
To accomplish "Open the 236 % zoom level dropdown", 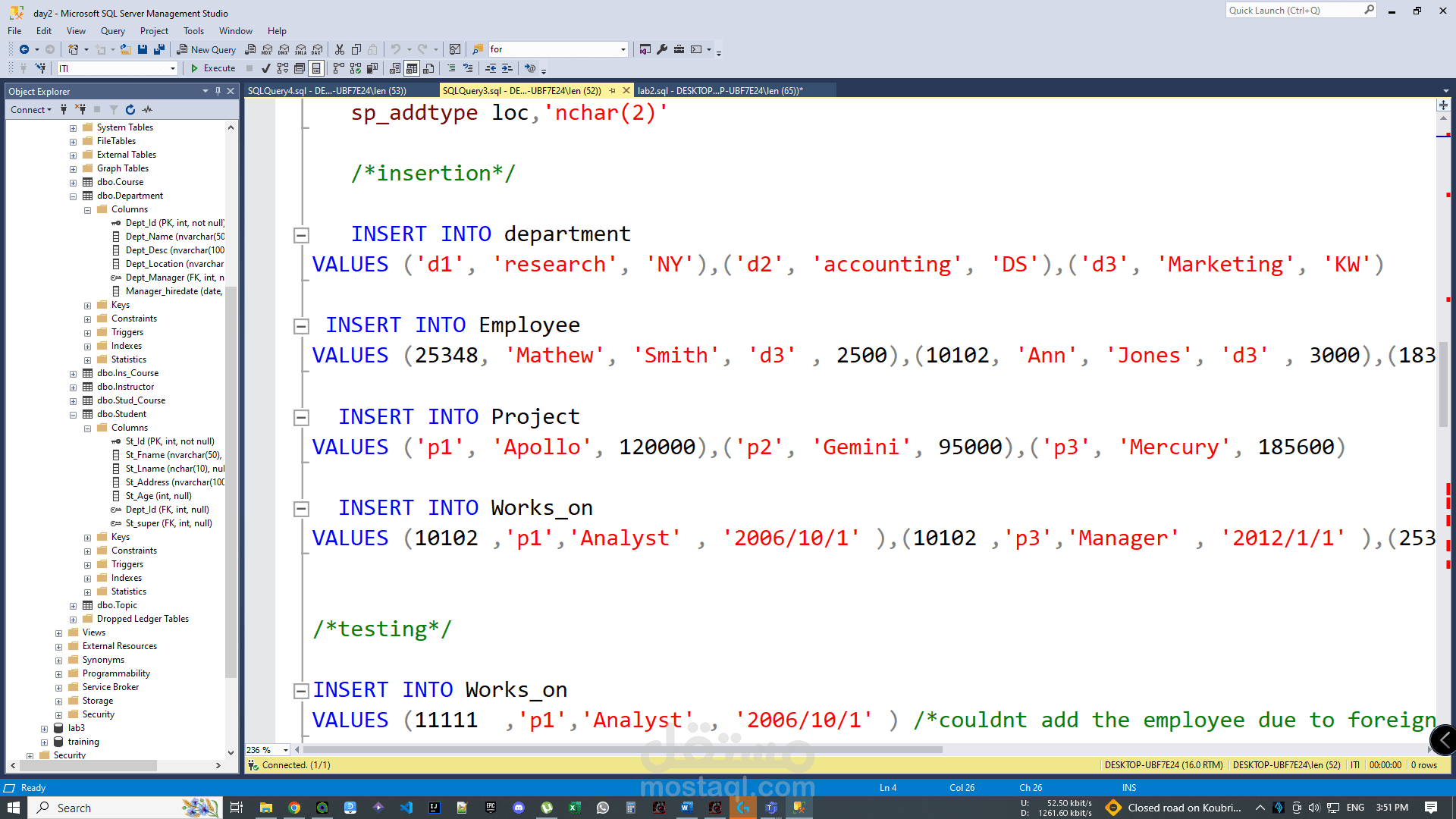I will 286,750.
